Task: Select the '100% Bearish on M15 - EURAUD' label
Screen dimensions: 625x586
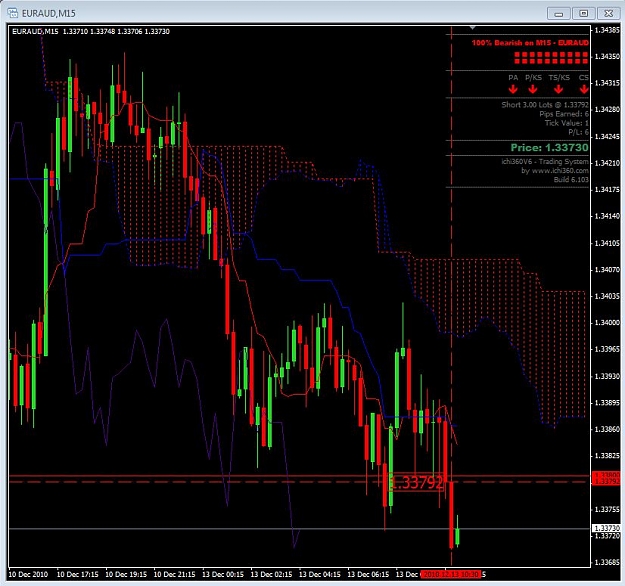Action: pyautogui.click(x=530, y=43)
